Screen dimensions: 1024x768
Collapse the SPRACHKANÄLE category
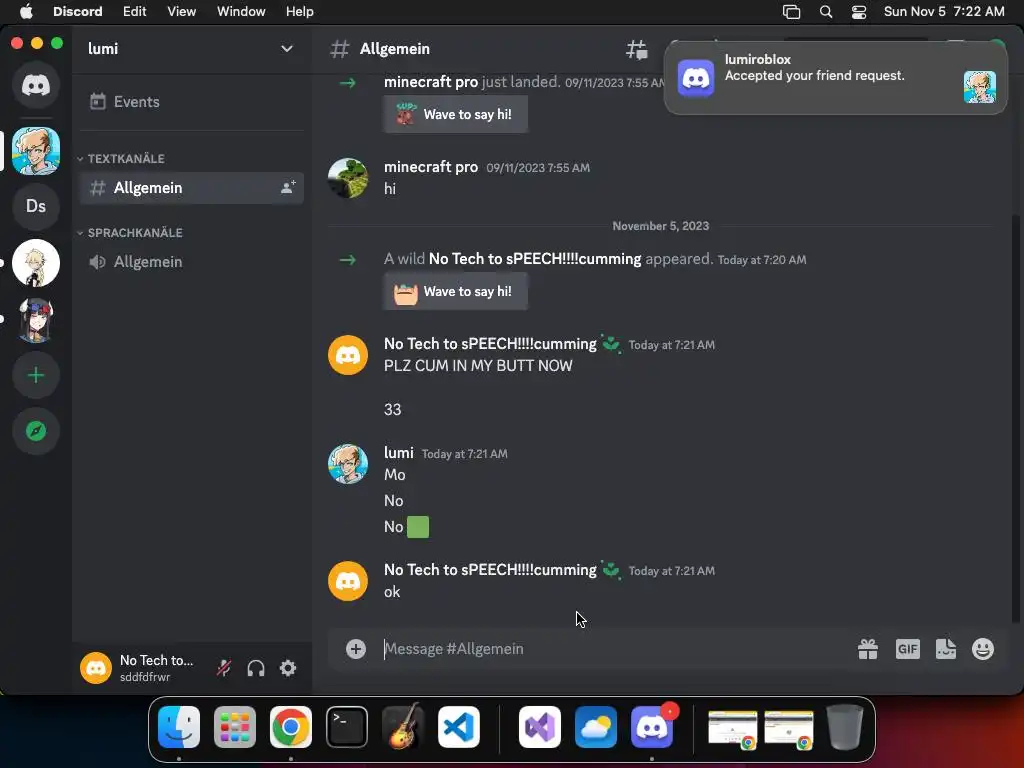[x=130, y=232]
